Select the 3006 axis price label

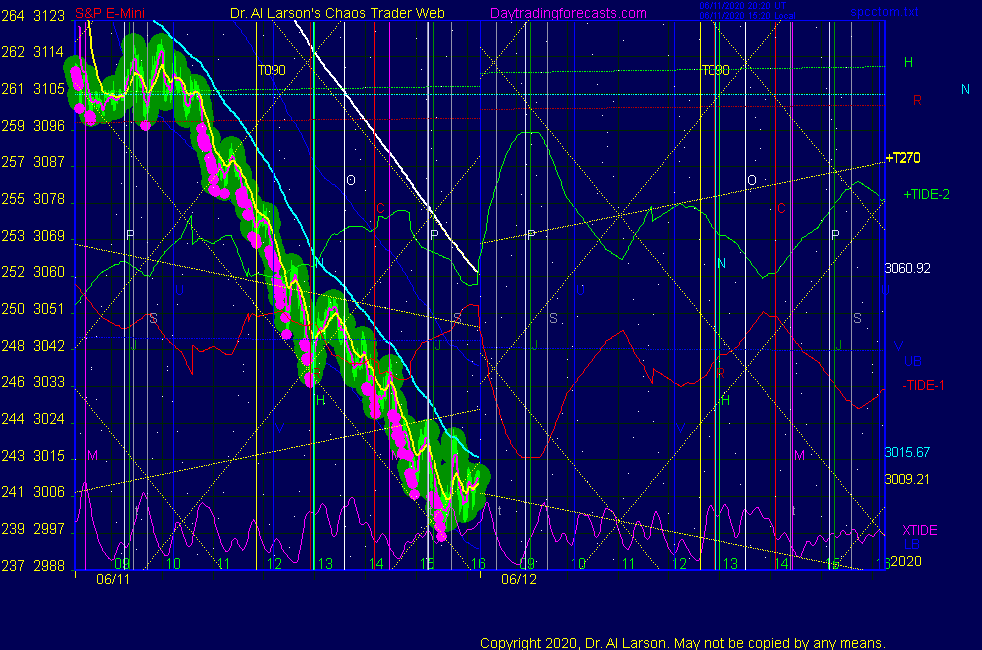point(49,492)
